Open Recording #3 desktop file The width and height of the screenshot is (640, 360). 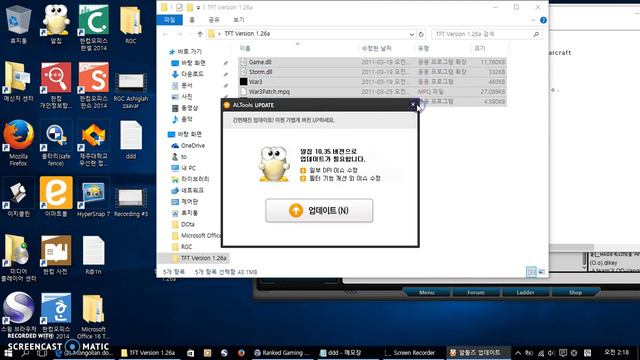tap(131, 201)
